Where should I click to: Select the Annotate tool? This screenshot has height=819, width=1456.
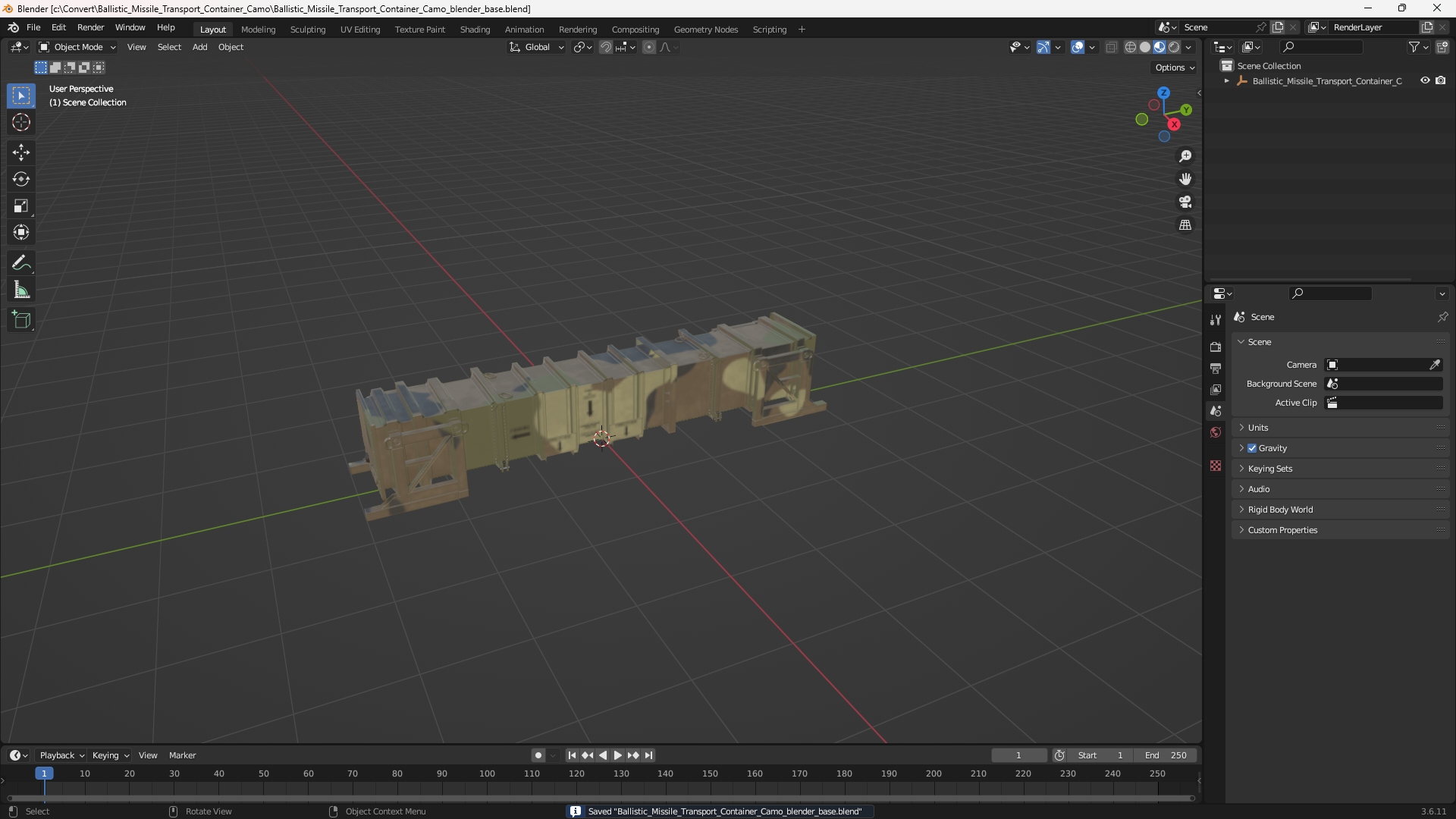[21, 263]
